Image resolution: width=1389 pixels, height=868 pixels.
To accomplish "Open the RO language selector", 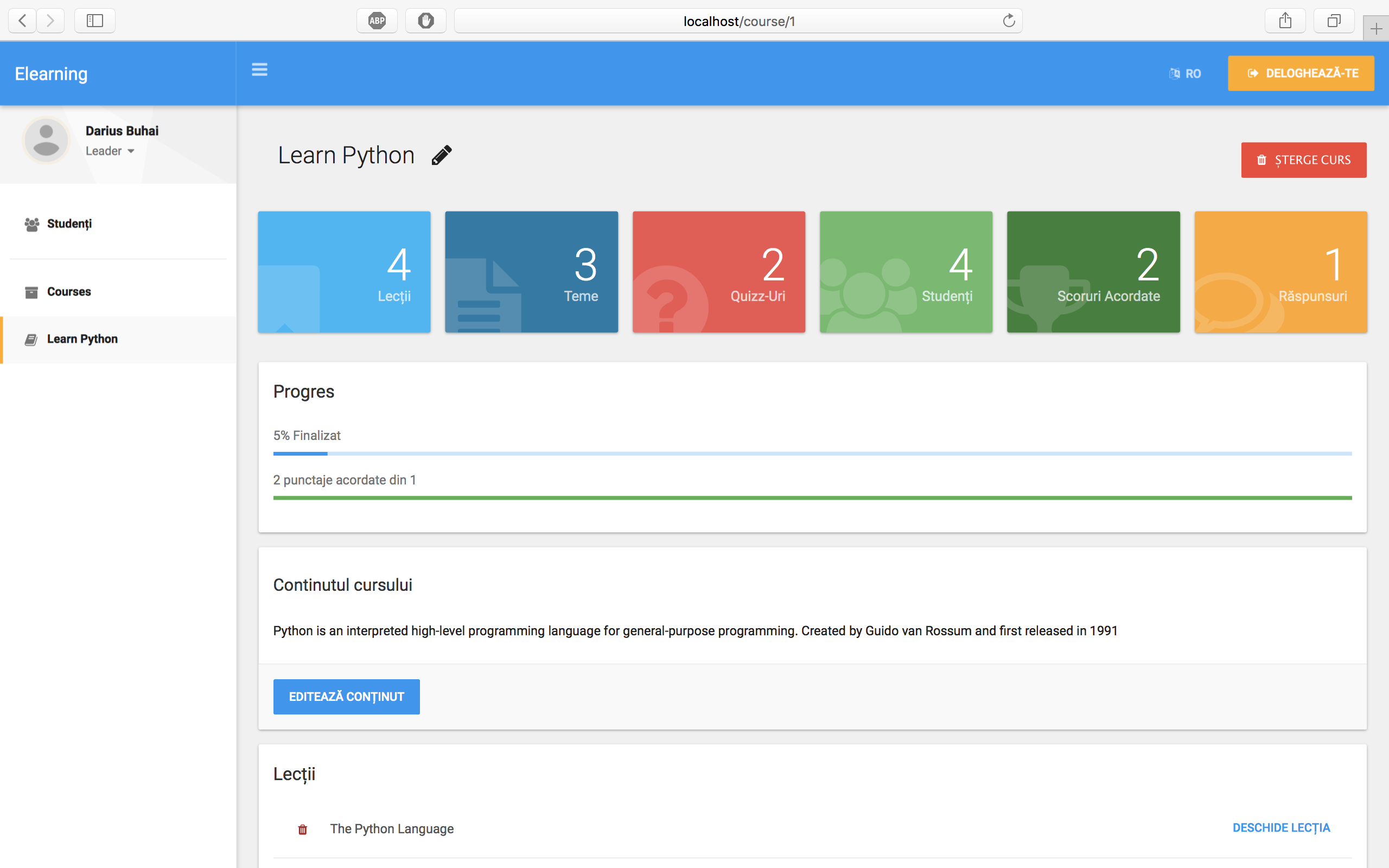I will (x=1185, y=73).
